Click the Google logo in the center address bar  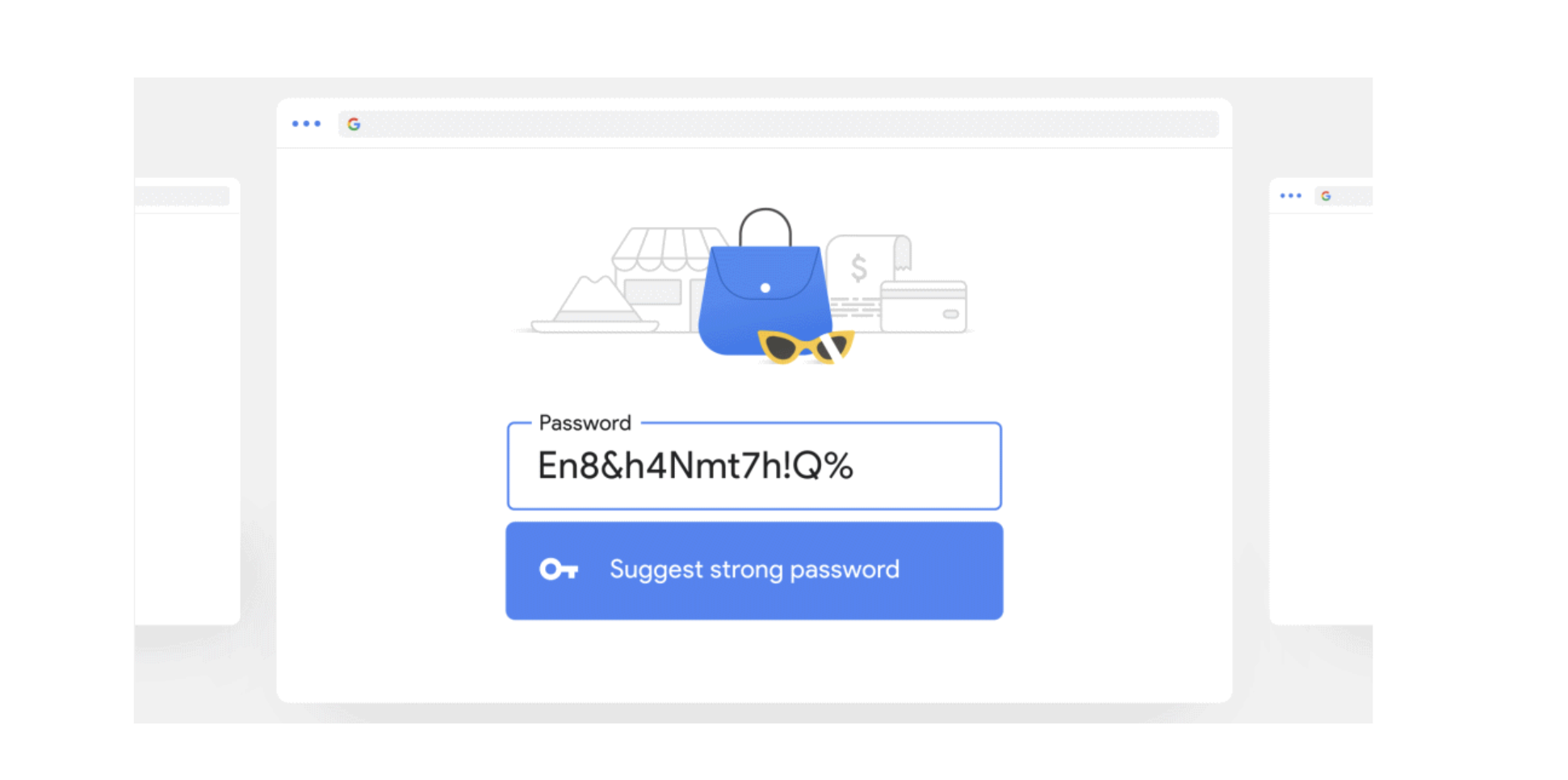tap(354, 124)
